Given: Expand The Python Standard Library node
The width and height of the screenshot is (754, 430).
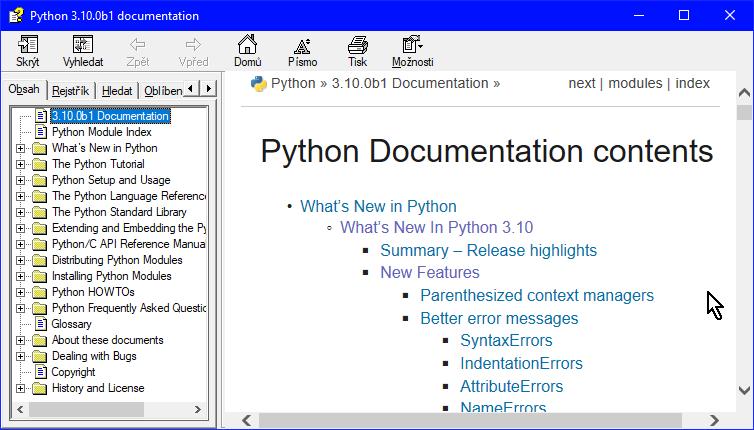Looking at the screenshot, I should tap(20, 212).
